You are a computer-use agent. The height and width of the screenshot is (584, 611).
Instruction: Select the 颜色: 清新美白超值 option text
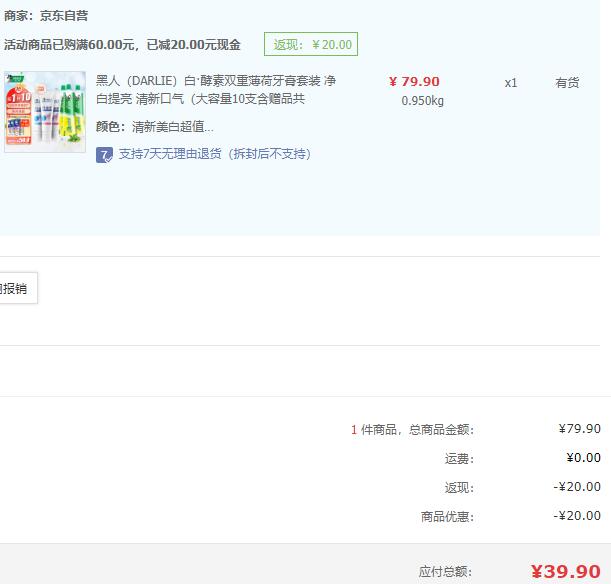pyautogui.click(x=155, y=127)
